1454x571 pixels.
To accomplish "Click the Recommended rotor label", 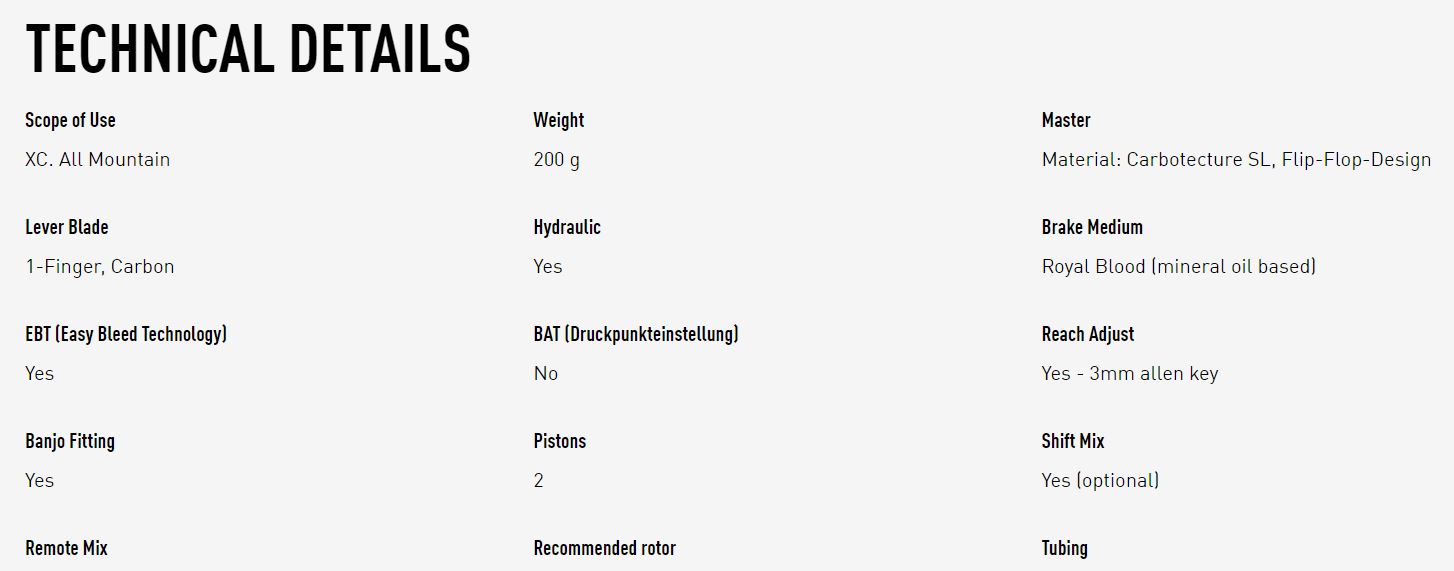I will [605, 548].
